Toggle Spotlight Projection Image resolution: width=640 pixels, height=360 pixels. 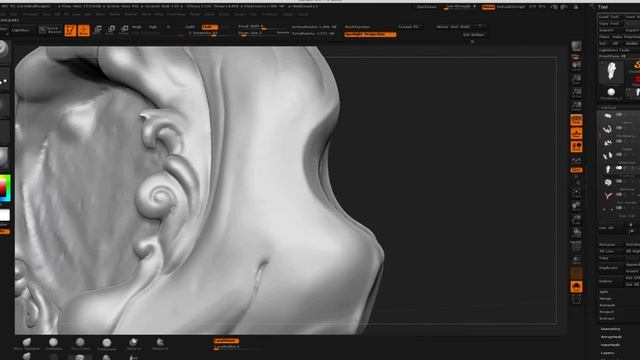pyautogui.click(x=370, y=34)
